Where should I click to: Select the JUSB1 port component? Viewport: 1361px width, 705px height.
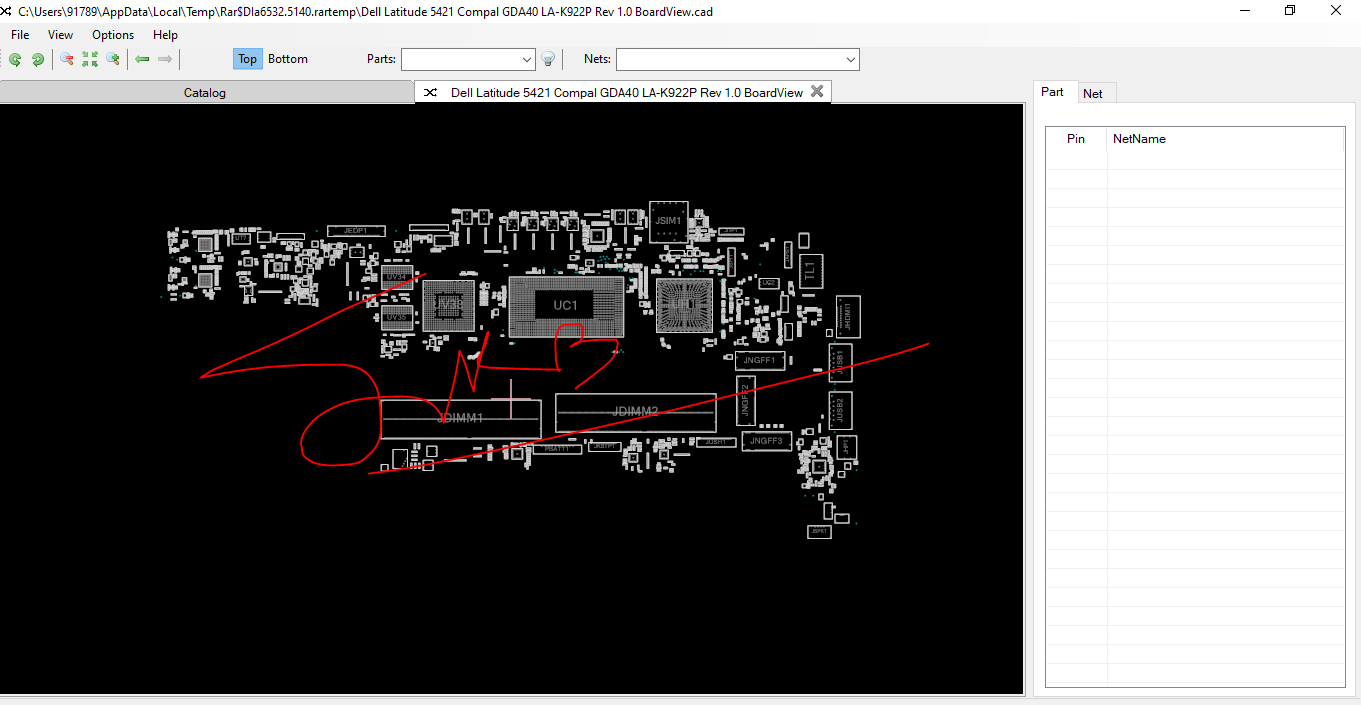click(840, 363)
